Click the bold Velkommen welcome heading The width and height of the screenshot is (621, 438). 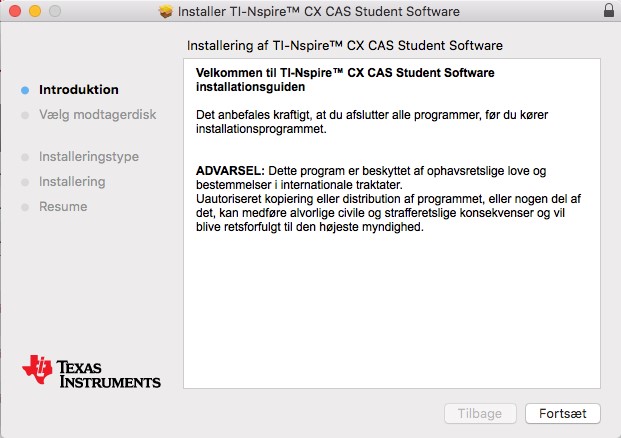coord(345,80)
